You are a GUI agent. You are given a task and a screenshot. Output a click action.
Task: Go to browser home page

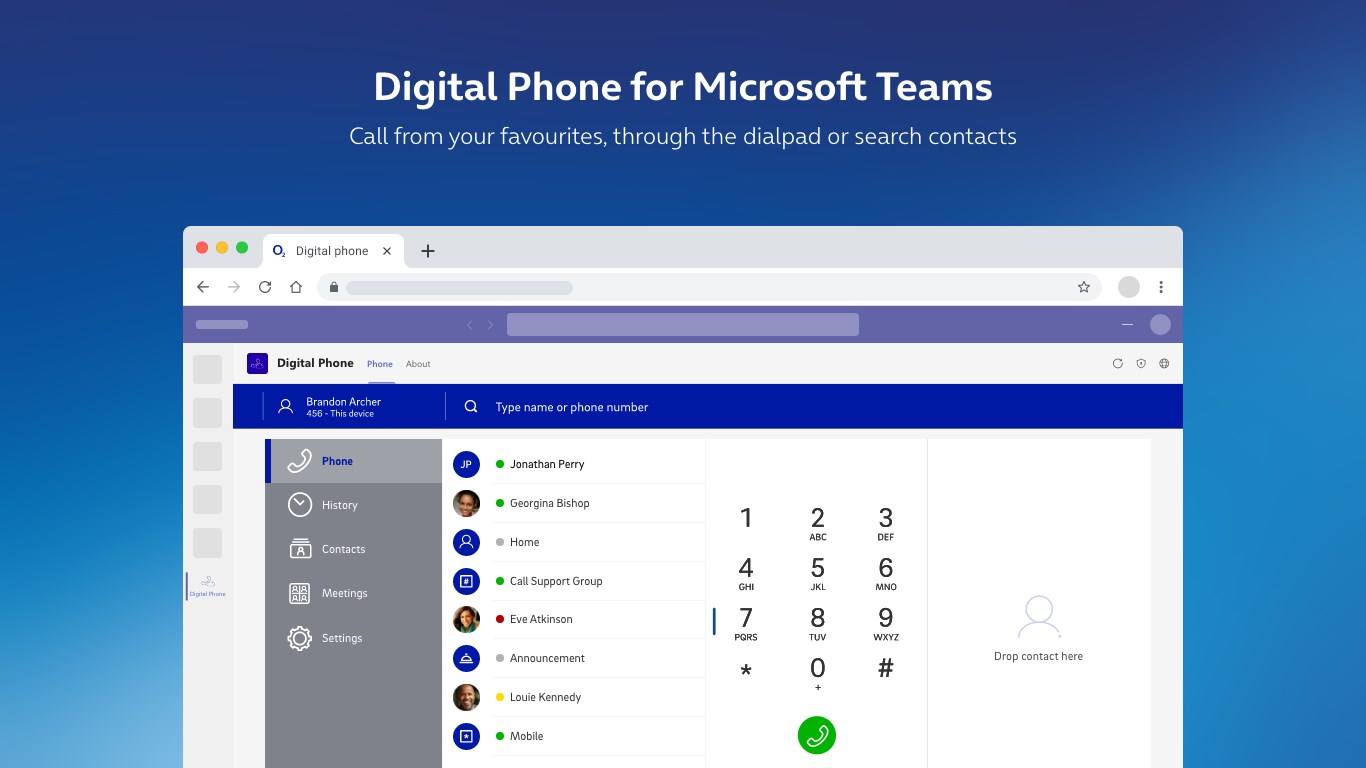pos(296,287)
